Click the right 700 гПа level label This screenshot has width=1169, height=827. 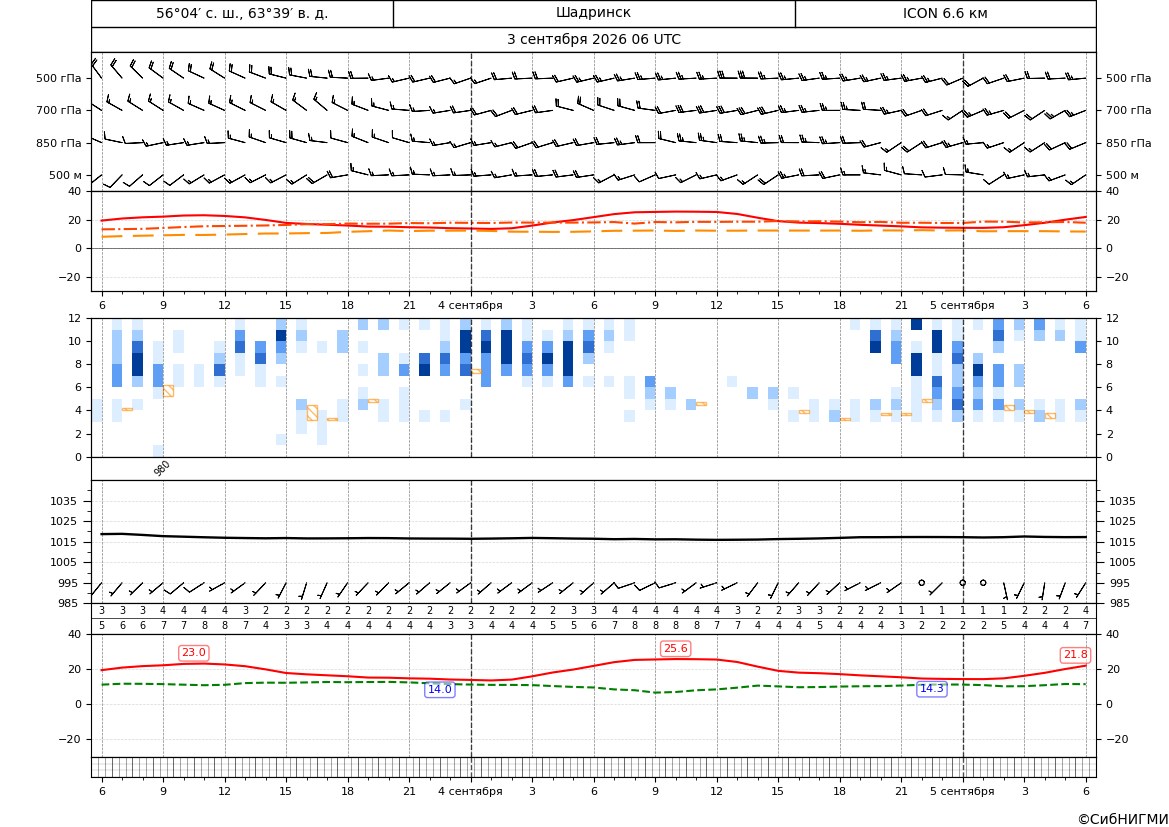pyautogui.click(x=1129, y=110)
